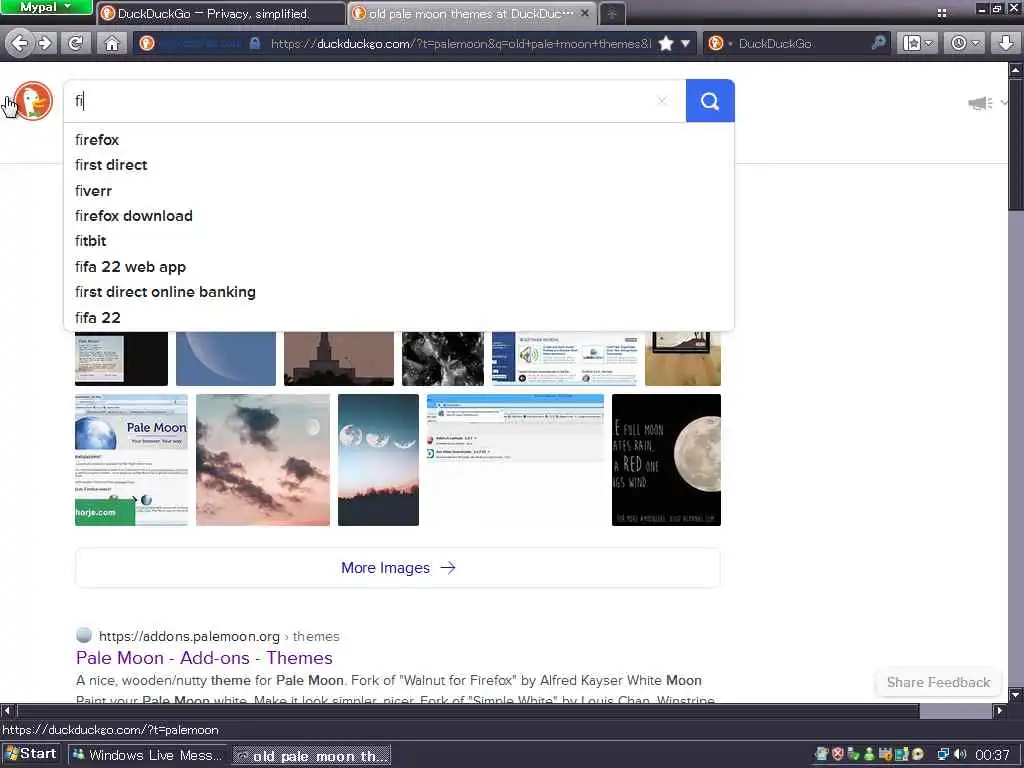Open the pink cloudy sky moon image
The height and width of the screenshot is (768, 1024).
pos(263,460)
